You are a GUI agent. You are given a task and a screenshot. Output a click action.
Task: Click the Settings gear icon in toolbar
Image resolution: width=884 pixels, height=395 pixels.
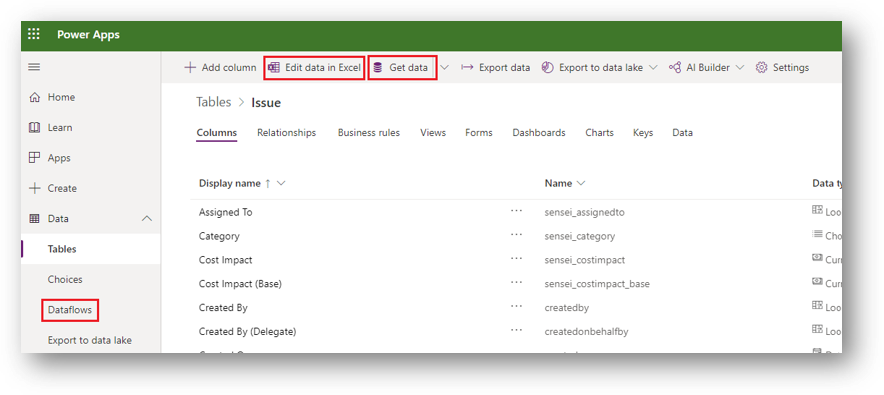762,68
